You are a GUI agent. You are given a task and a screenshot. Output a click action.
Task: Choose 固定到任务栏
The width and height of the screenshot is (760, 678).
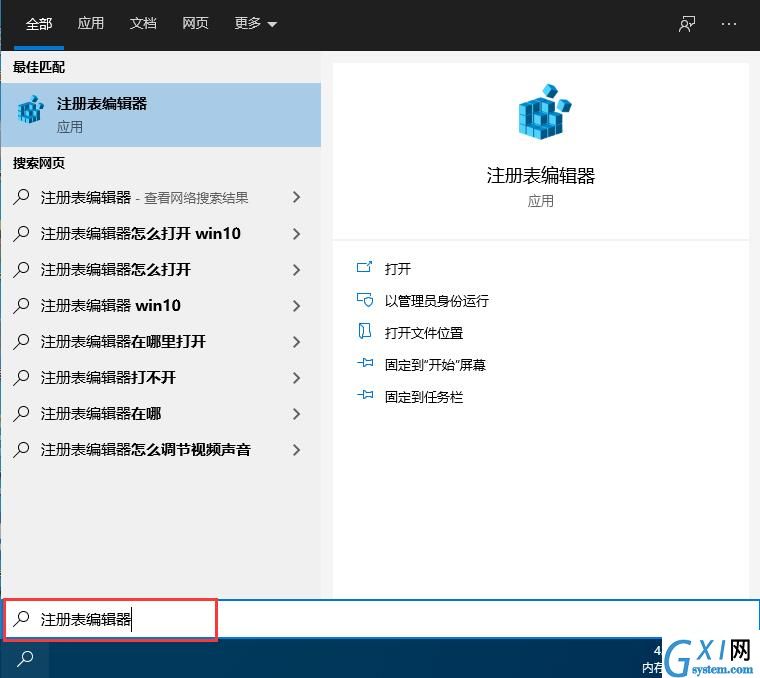tap(424, 397)
